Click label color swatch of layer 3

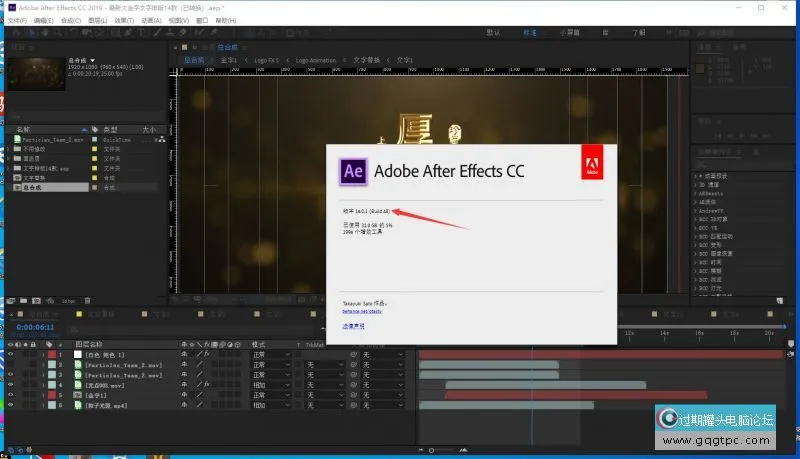click(52, 375)
